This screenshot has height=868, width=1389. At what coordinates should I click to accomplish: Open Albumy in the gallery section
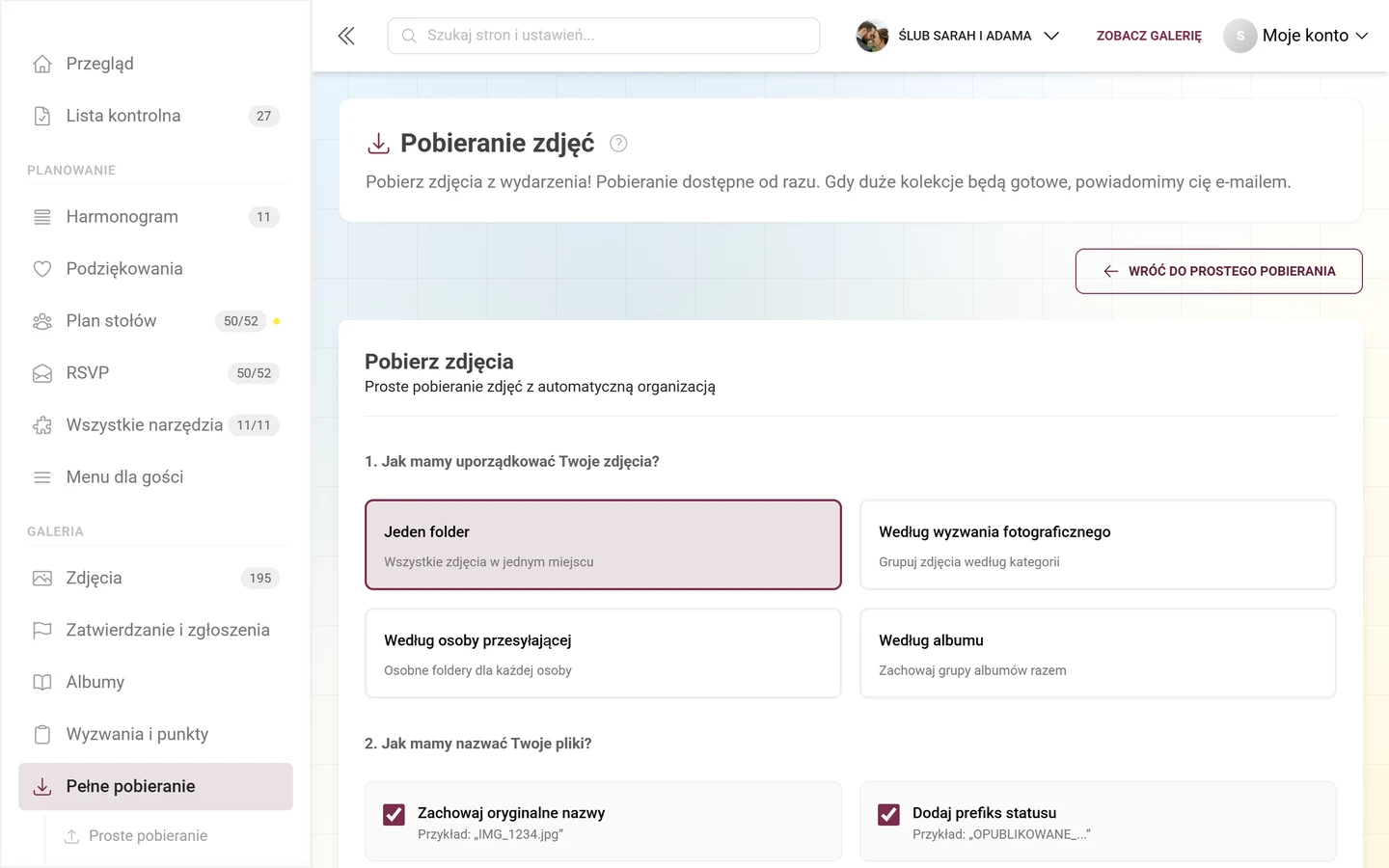tap(155, 683)
